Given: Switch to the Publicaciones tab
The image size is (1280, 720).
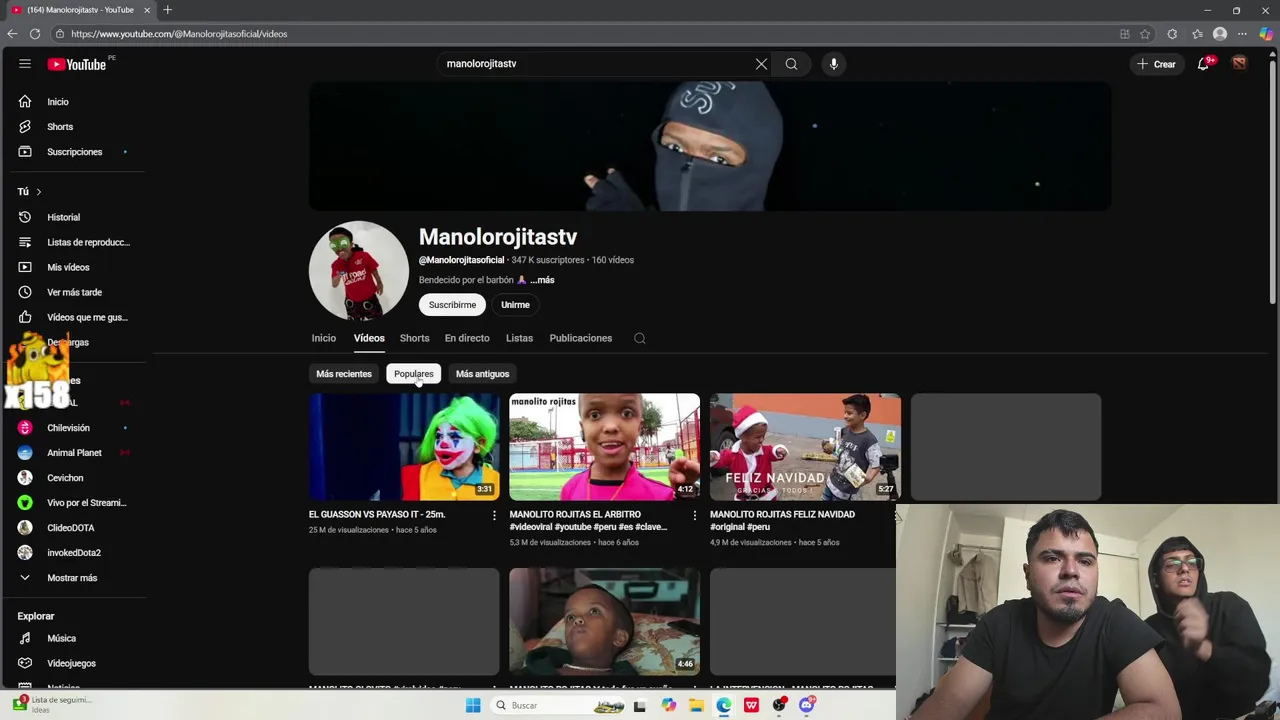Looking at the screenshot, I should (x=581, y=338).
